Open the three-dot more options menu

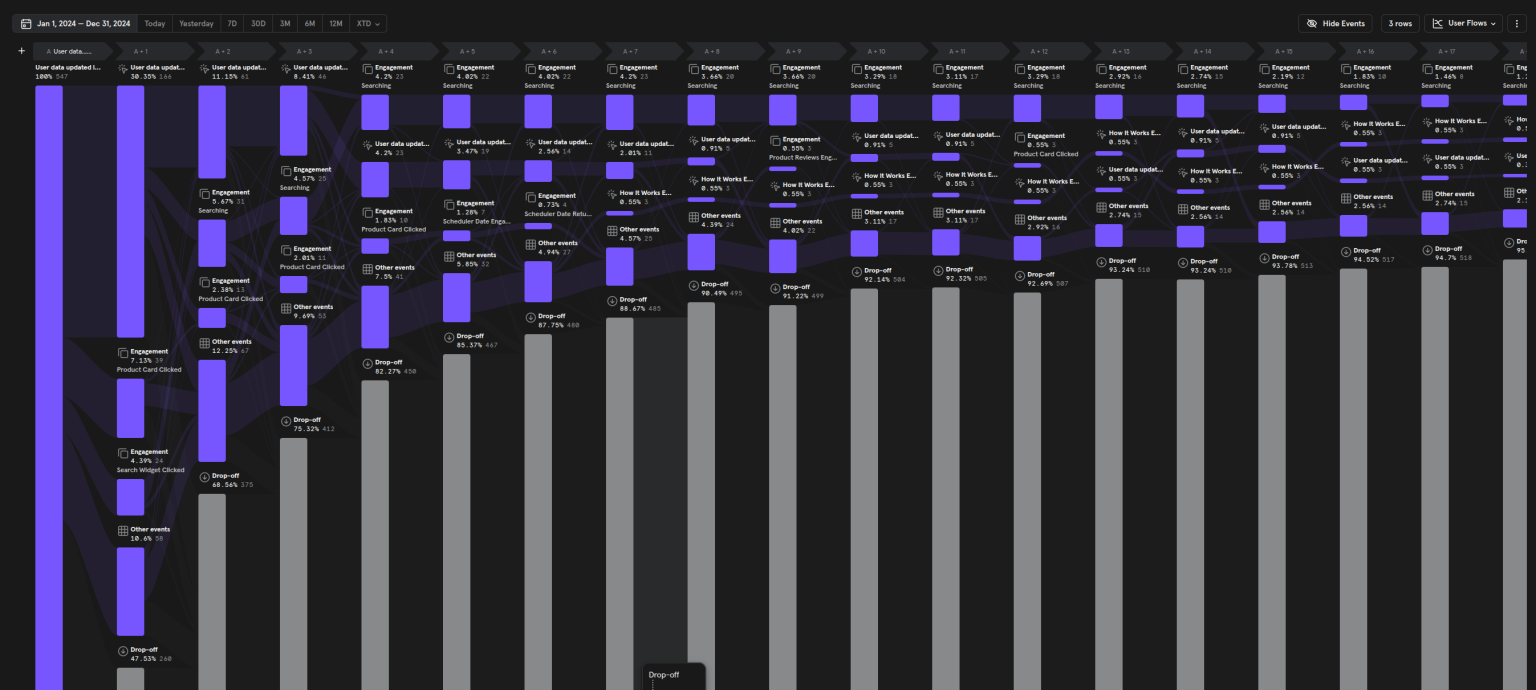[1517, 23]
